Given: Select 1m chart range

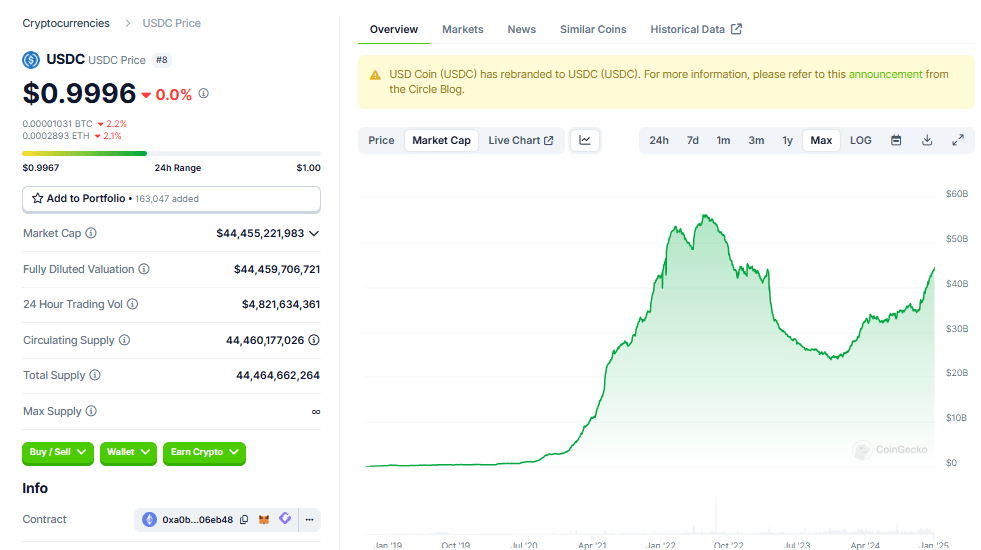Looking at the screenshot, I should click(723, 140).
